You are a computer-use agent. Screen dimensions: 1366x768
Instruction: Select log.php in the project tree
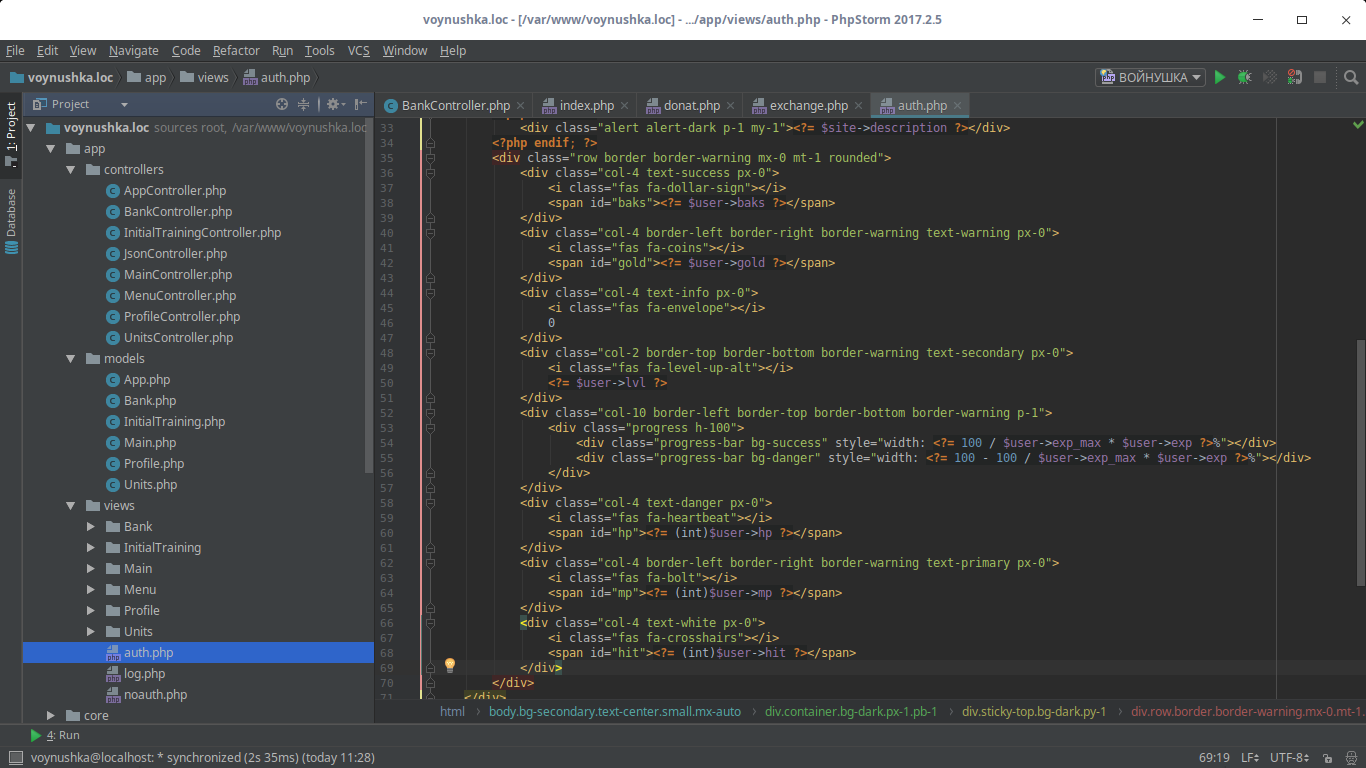pyautogui.click(x=144, y=674)
